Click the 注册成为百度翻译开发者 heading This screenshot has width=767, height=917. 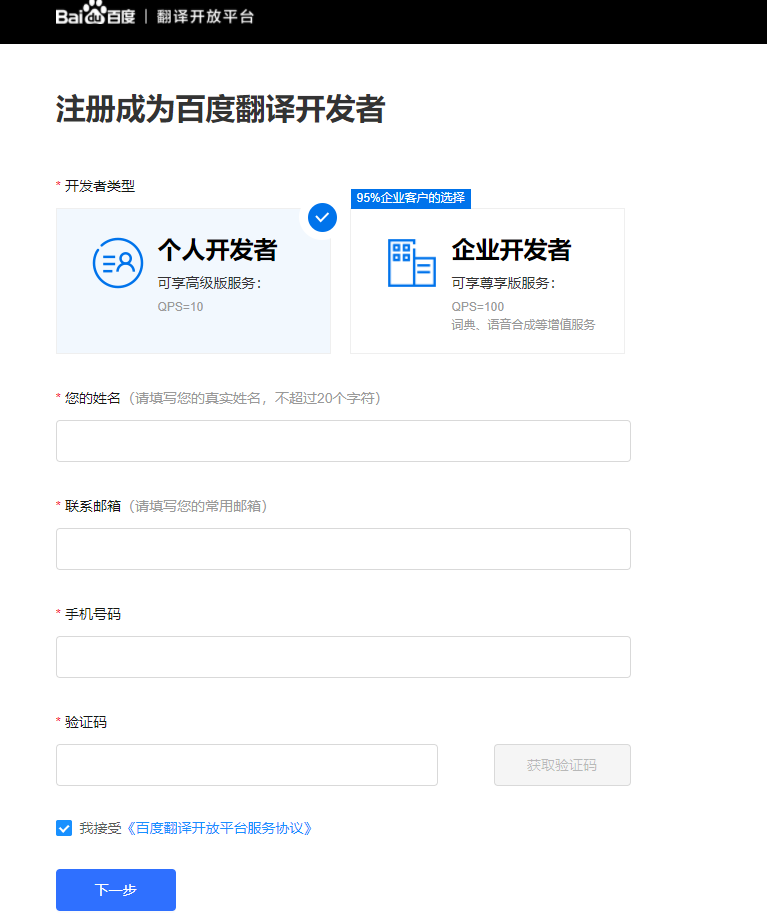[220, 109]
